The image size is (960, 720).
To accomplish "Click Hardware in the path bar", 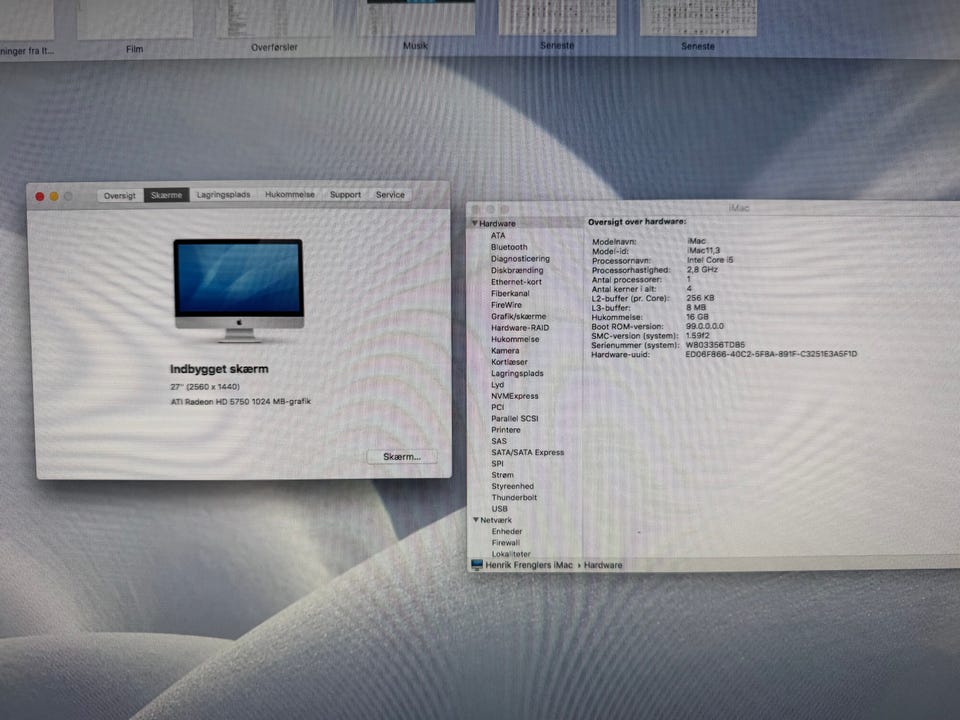I will pos(603,565).
